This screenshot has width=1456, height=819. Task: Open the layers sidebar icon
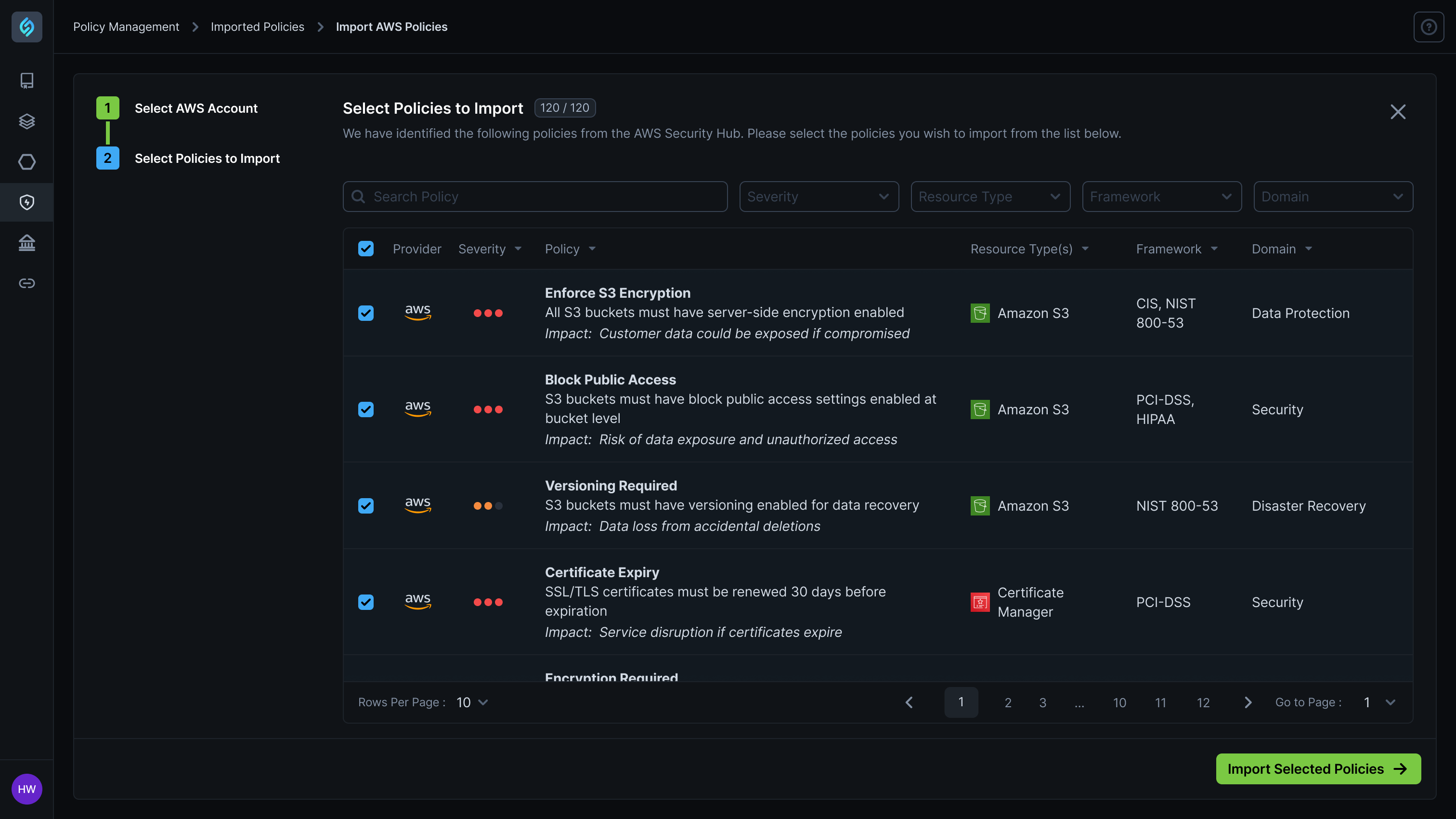(26, 121)
